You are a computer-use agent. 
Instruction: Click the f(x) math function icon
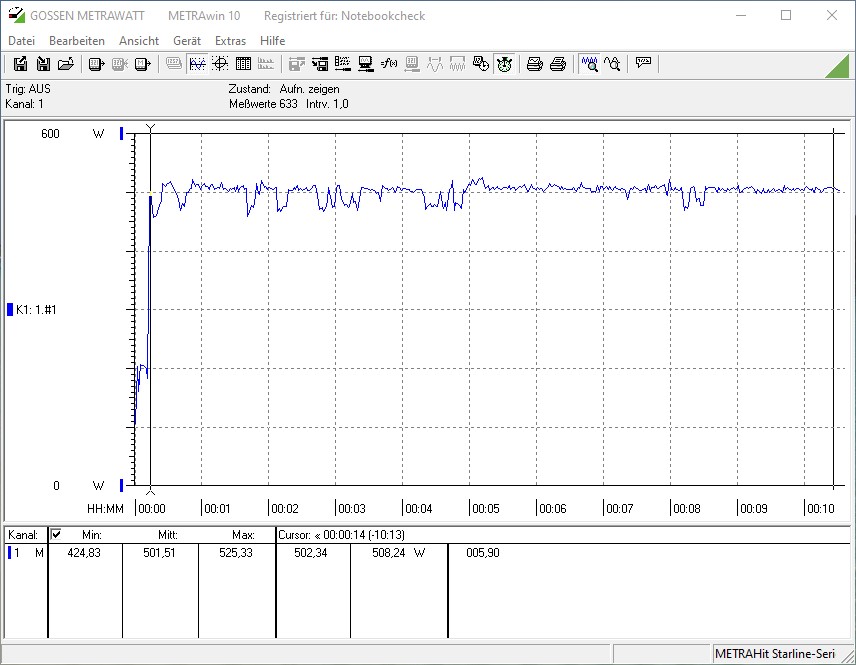(x=389, y=64)
